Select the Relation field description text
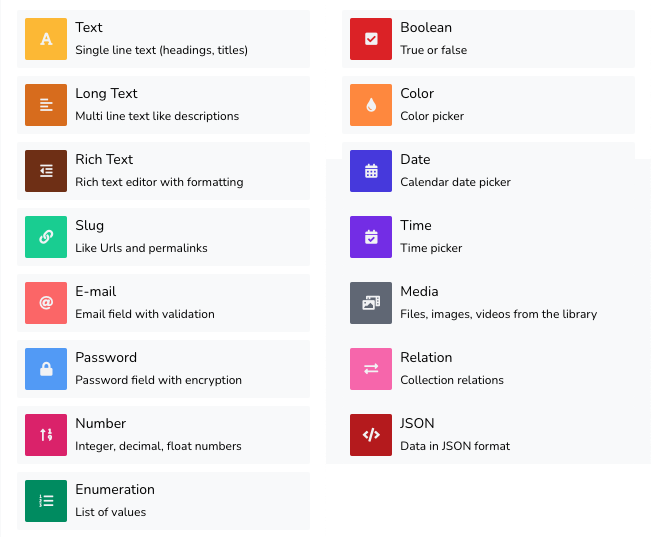The width and height of the screenshot is (651, 537). coord(452,380)
